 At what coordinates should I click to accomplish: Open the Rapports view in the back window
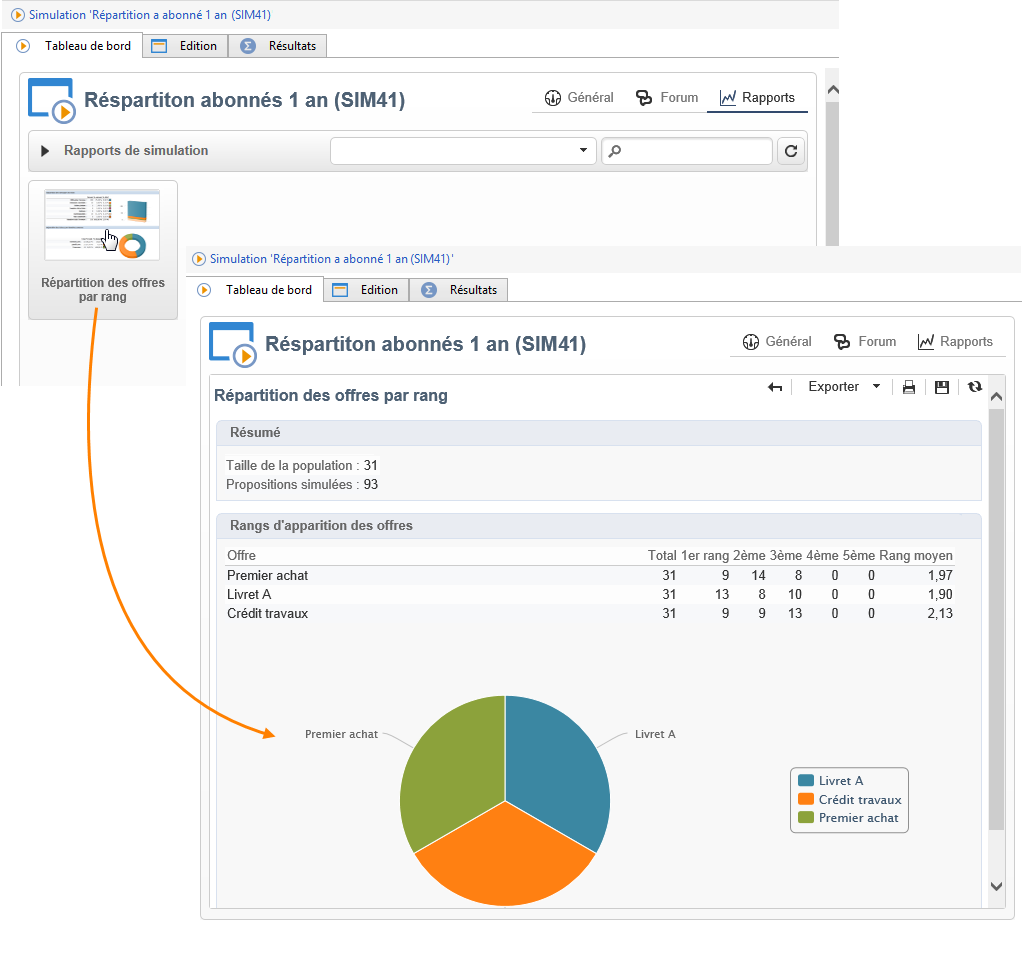(x=757, y=98)
